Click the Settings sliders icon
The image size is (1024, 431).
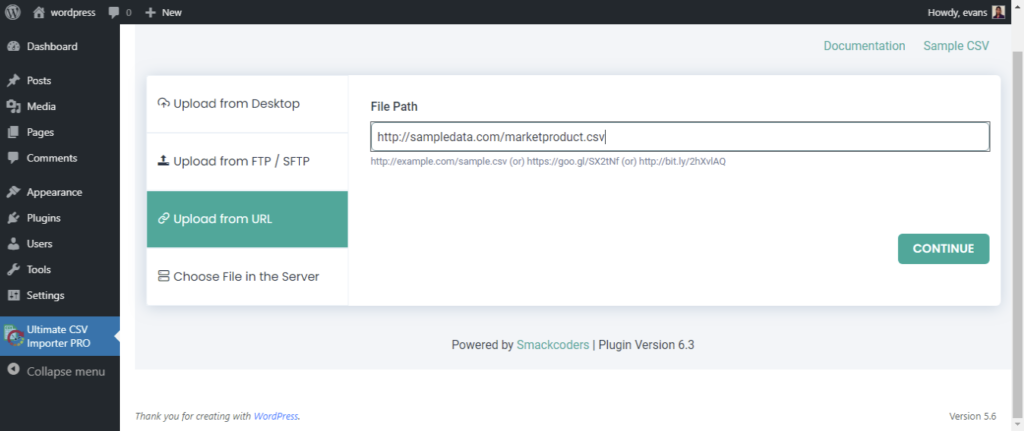coord(13,295)
